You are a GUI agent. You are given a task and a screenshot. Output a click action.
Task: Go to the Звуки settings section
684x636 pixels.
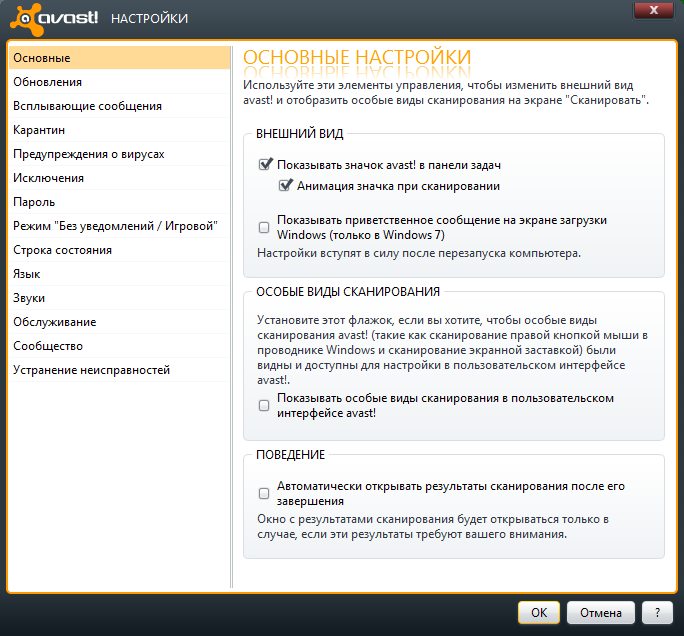coord(119,297)
